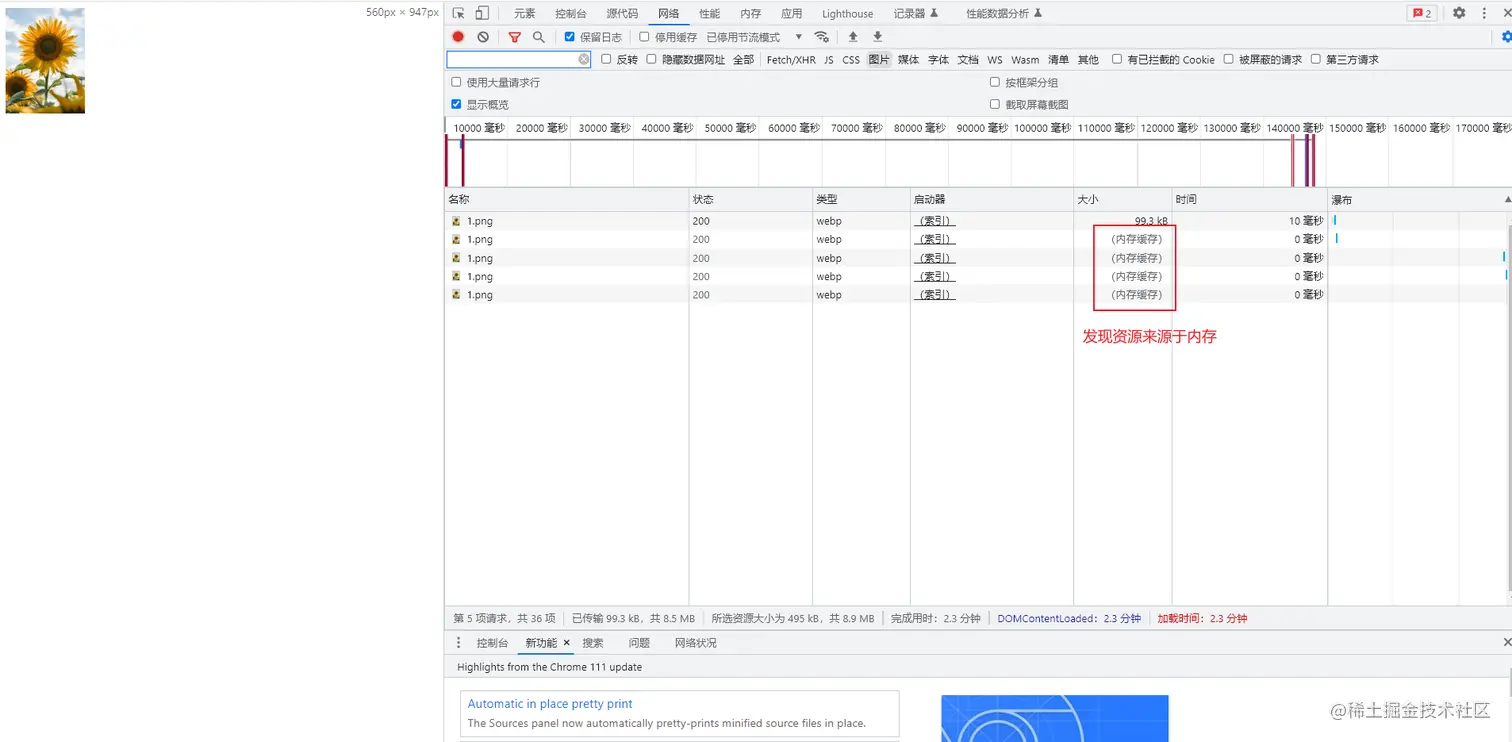Filter requests by 媒体
The height and width of the screenshot is (742, 1512).
click(909, 60)
